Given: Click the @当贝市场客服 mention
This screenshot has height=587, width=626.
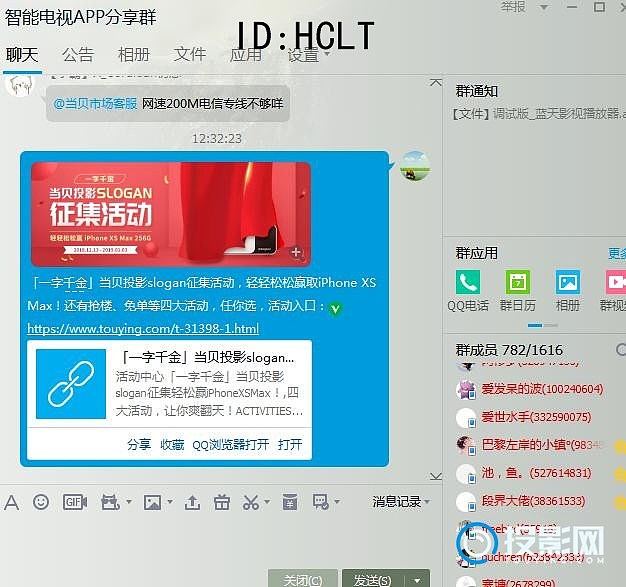Looking at the screenshot, I should (x=95, y=104).
